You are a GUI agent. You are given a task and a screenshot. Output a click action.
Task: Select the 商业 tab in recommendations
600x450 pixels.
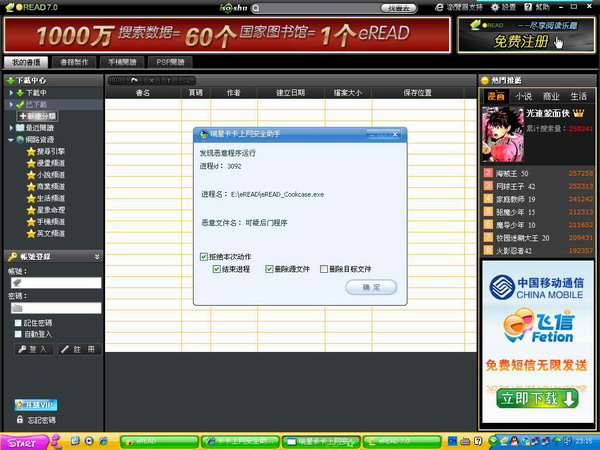pos(551,96)
